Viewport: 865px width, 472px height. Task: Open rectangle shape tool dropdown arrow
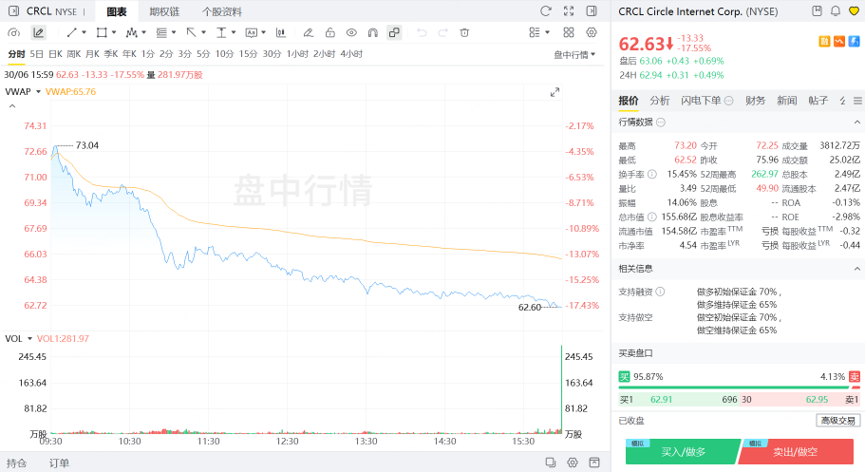coord(114,33)
